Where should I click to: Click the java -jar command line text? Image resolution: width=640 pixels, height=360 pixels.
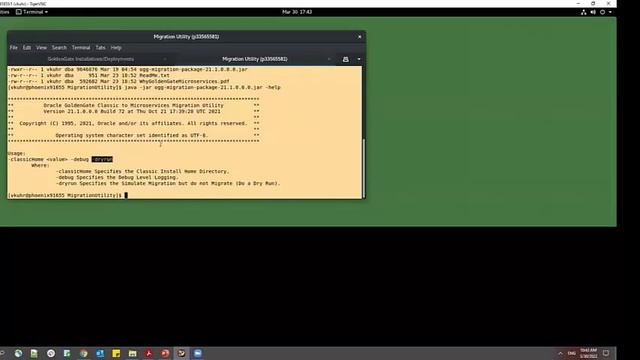(202, 87)
